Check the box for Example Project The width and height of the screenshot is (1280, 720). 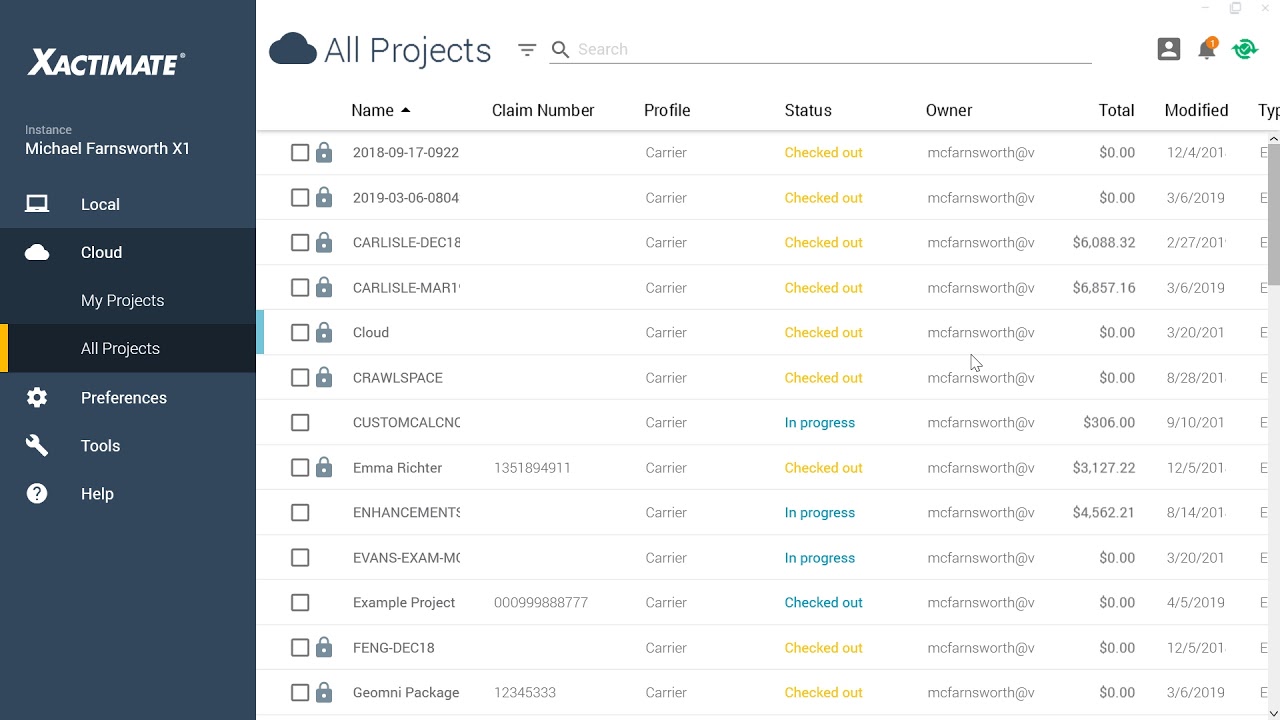pyautogui.click(x=300, y=603)
